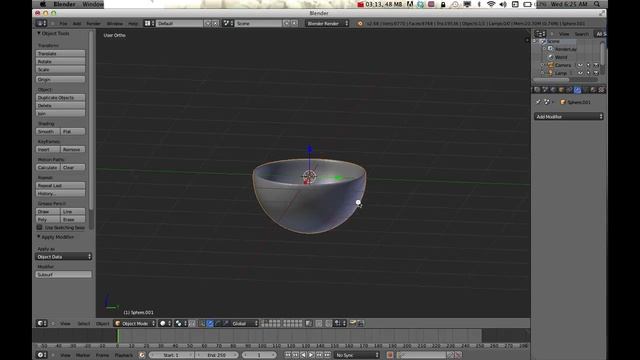Toggle proportional editing icon in 3D header
The height and width of the screenshot is (360, 640).
click(320, 323)
